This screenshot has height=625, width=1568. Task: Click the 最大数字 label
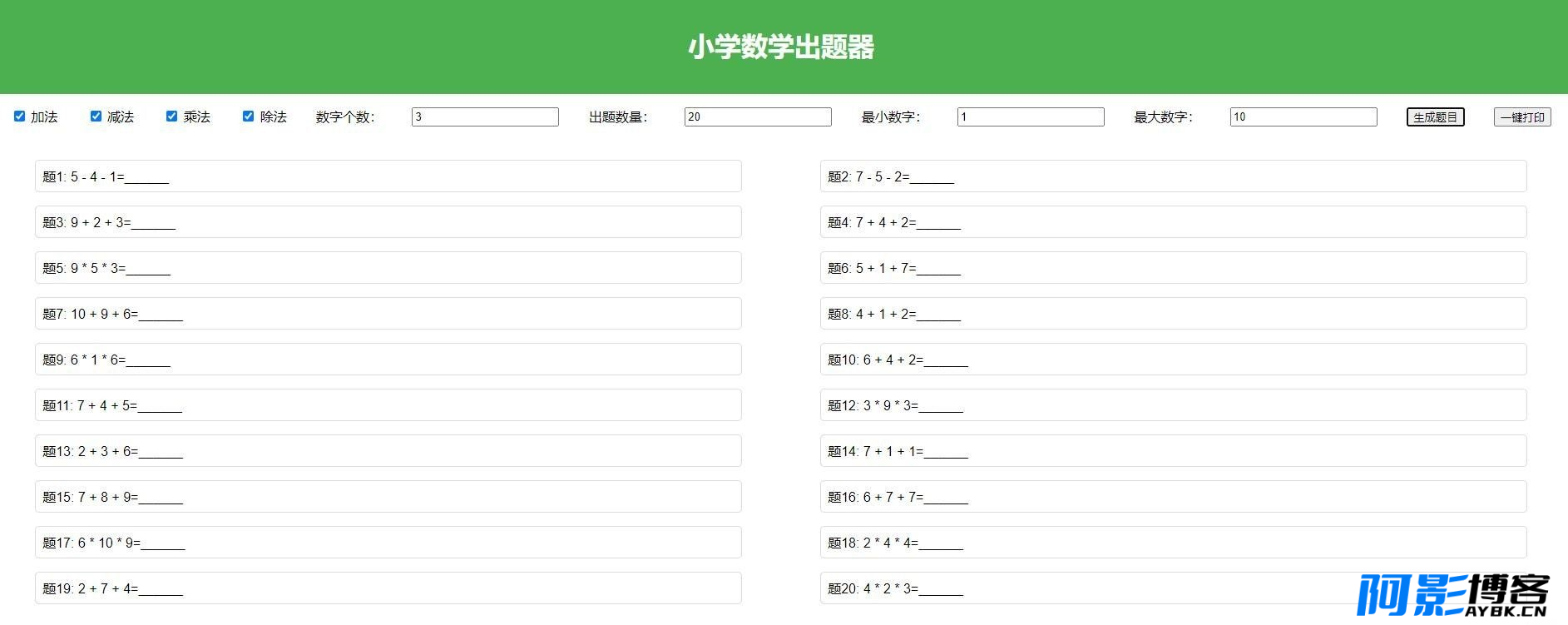point(1164,117)
